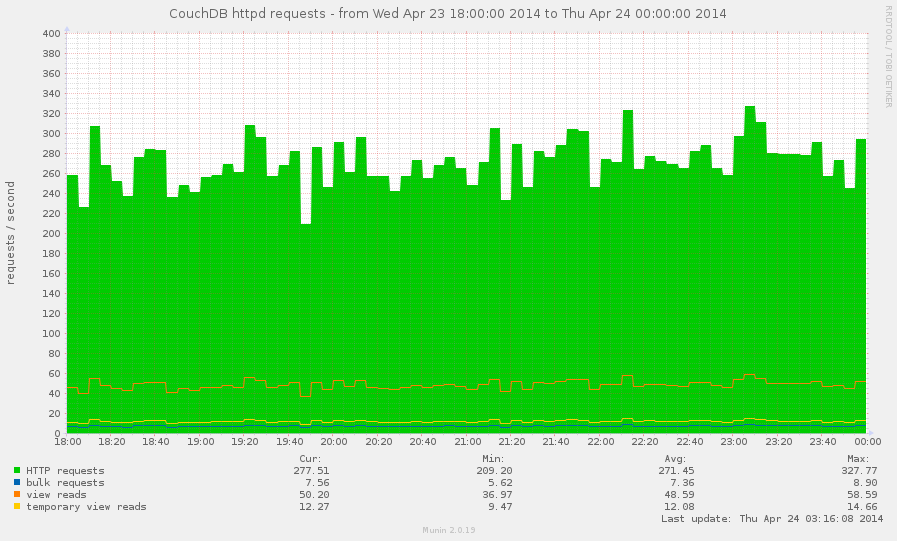Viewport: 897px width, 541px height.
Task: Click view reads current value 50.20
Action: click(315, 495)
